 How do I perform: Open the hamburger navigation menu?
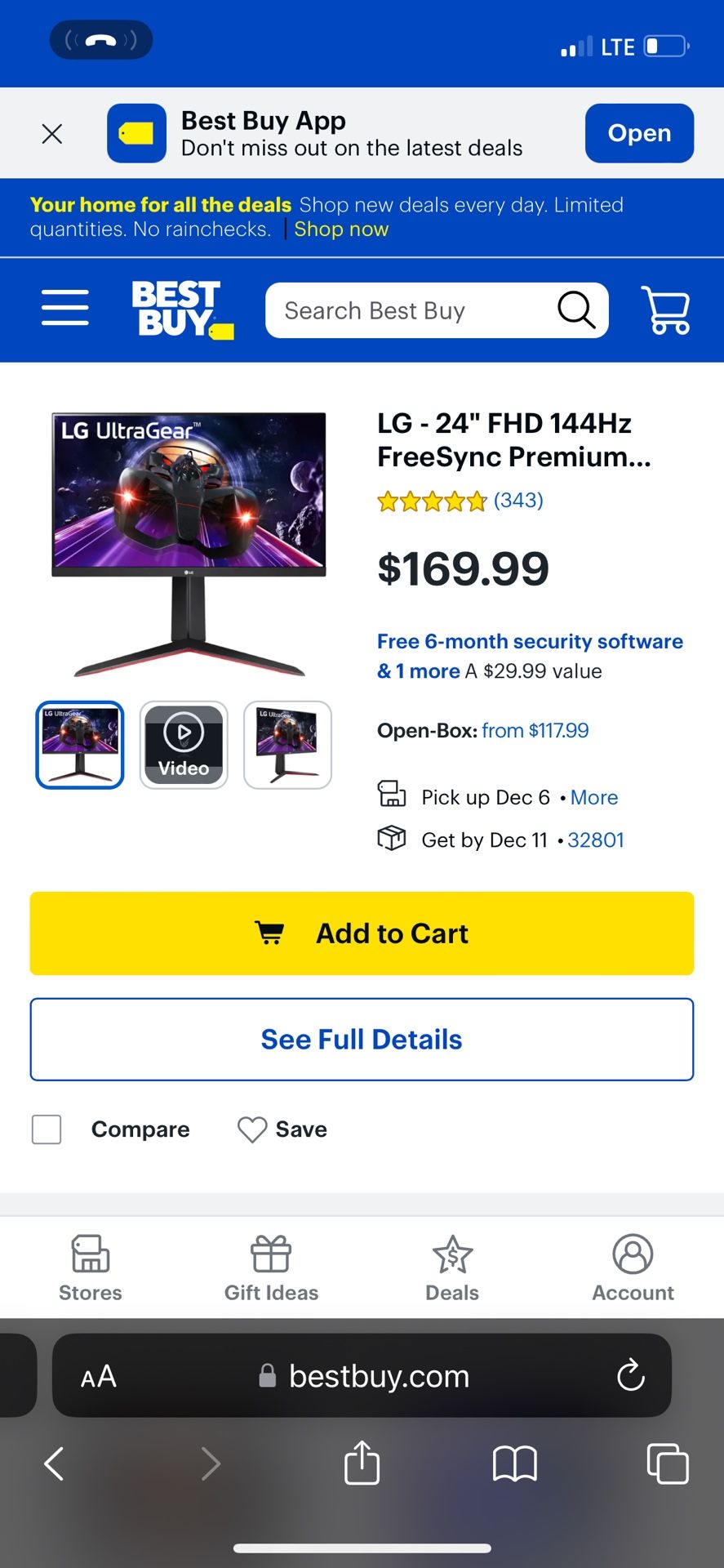pyautogui.click(x=65, y=308)
